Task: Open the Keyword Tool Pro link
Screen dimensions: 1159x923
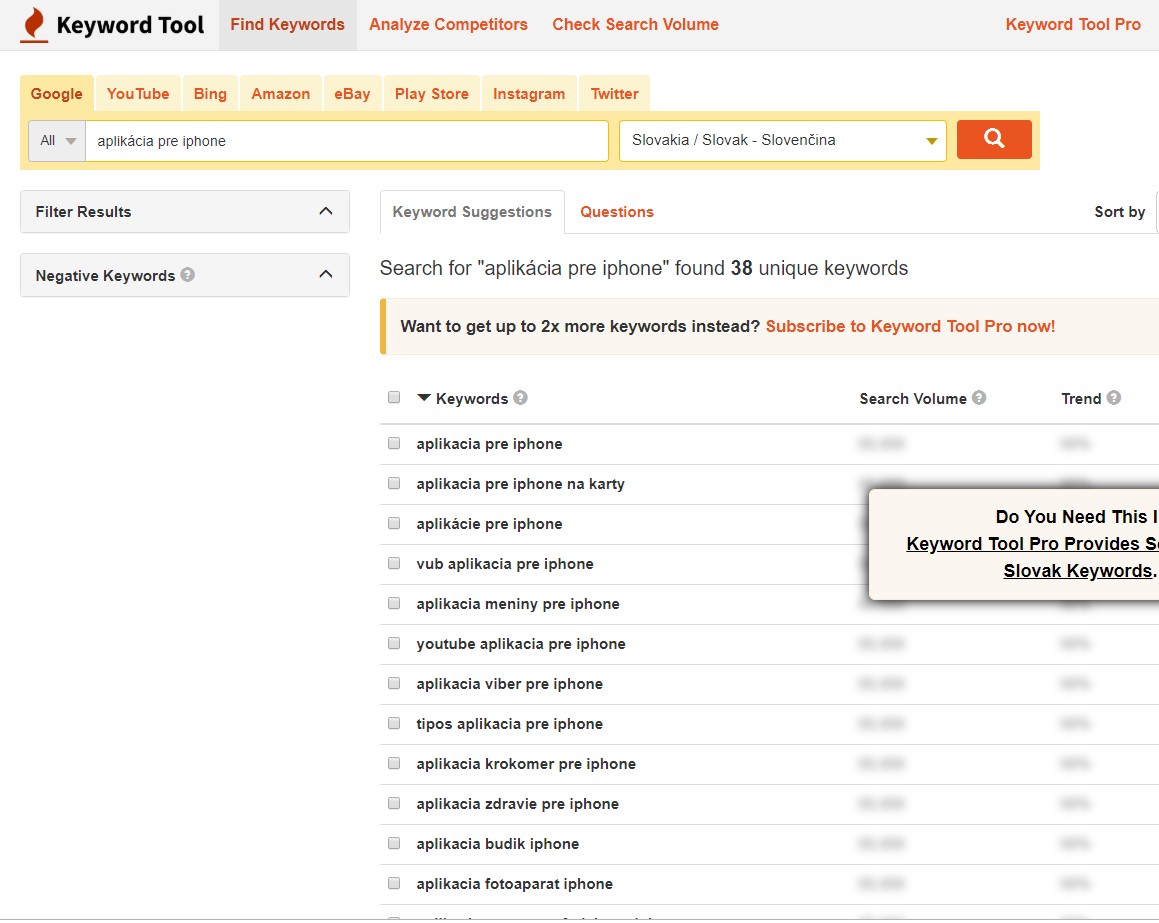Action: (1073, 24)
